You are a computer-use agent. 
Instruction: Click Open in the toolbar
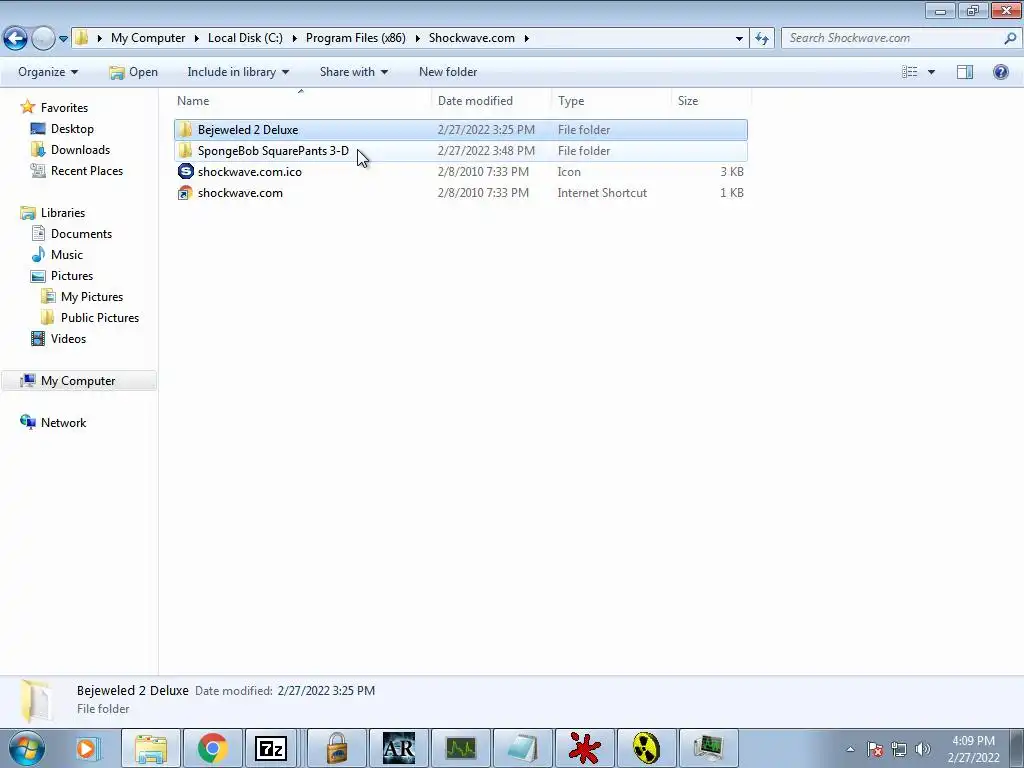pos(133,72)
